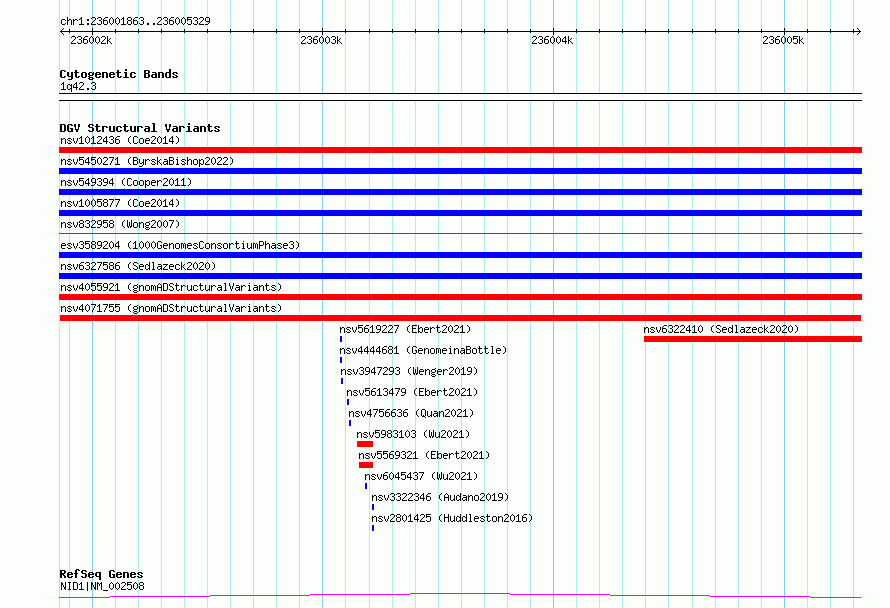
Task: Click nsv4756636 (Quan2021) label
Action: click(411, 413)
